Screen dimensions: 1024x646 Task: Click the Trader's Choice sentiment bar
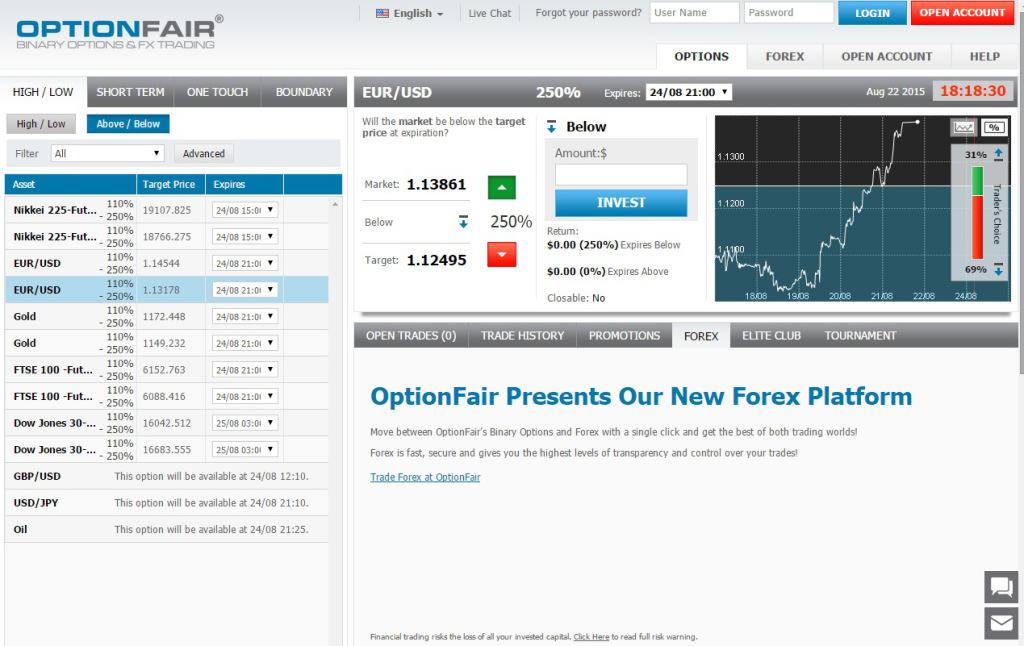978,212
